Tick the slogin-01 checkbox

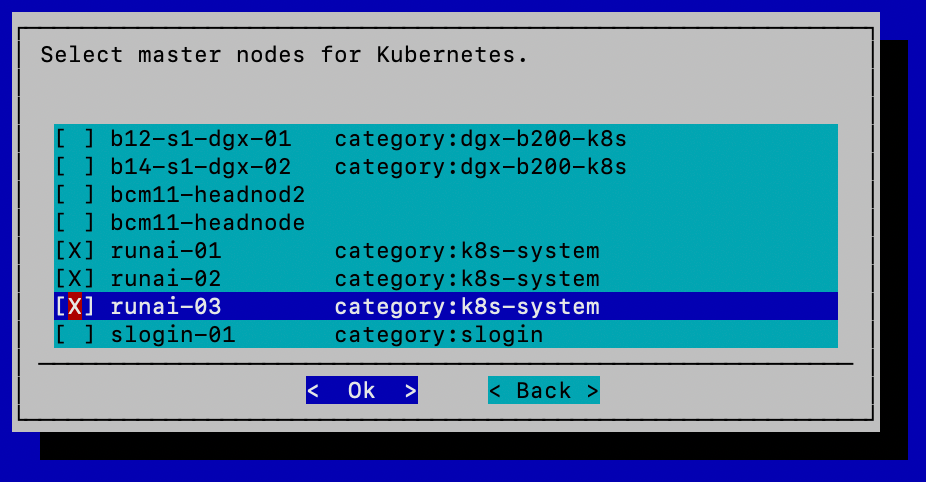[x=74, y=334]
